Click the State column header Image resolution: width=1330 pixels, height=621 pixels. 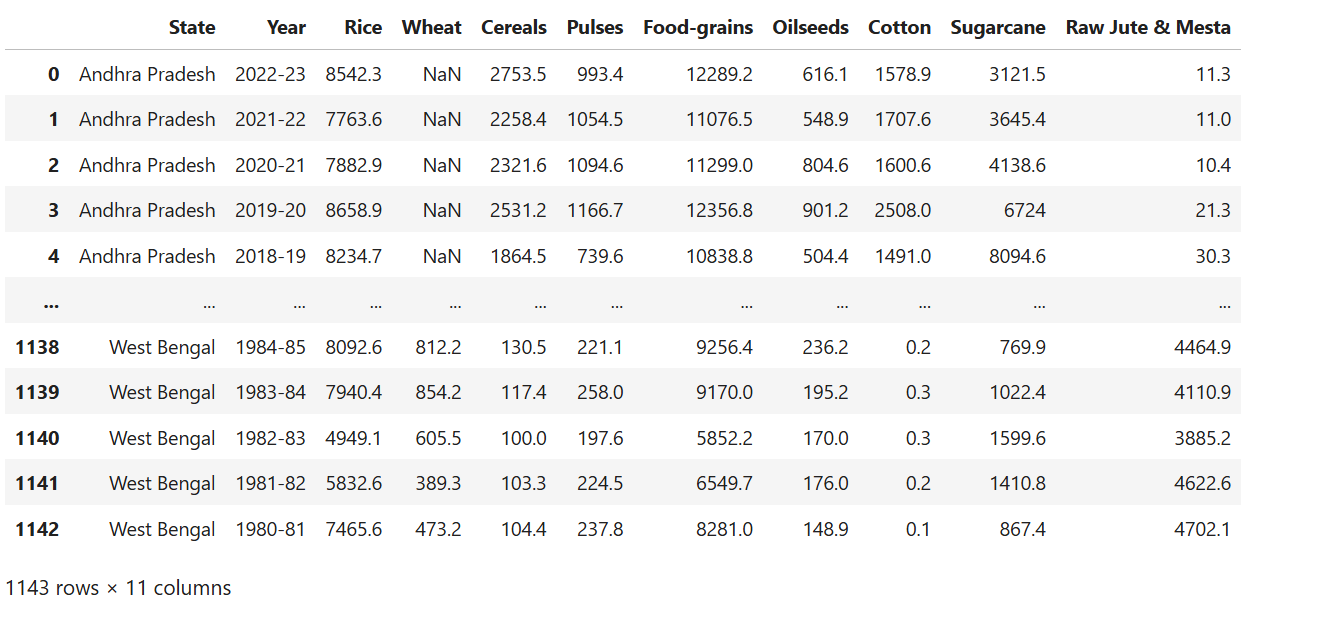[191, 28]
